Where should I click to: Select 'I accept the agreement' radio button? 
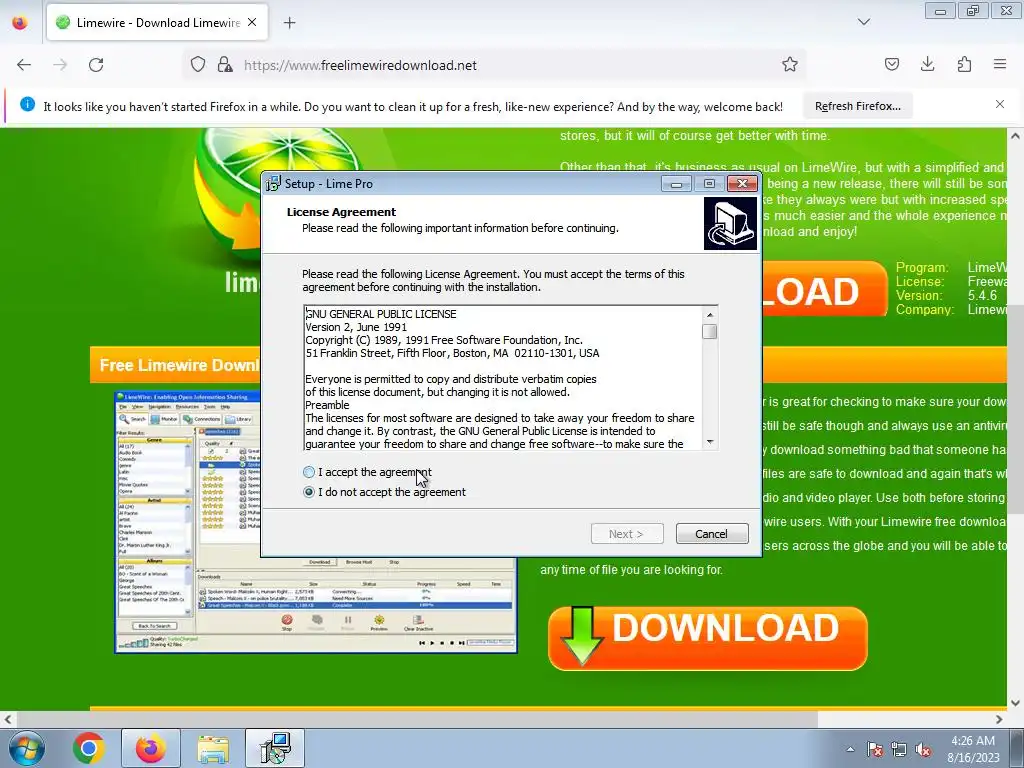[309, 472]
